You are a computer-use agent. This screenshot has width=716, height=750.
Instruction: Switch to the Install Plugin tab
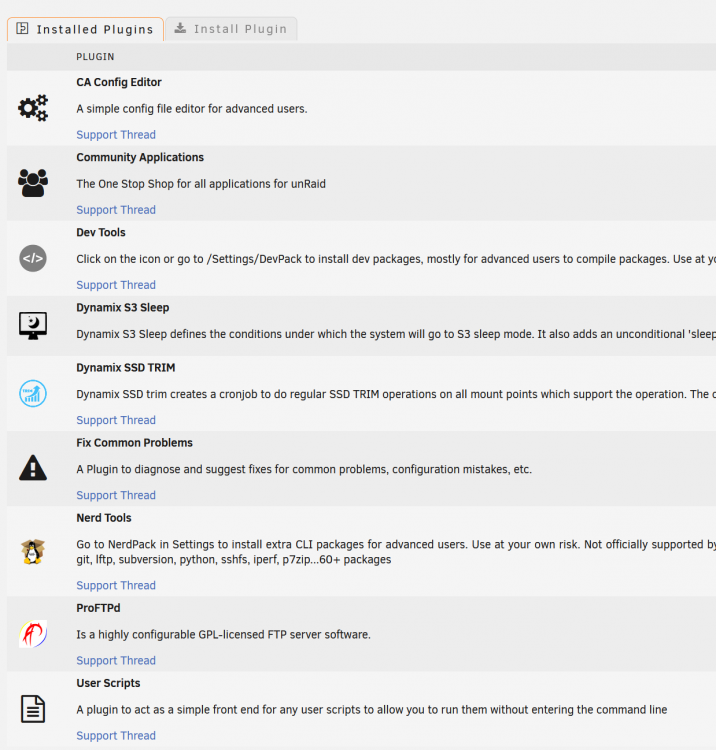pos(231,29)
